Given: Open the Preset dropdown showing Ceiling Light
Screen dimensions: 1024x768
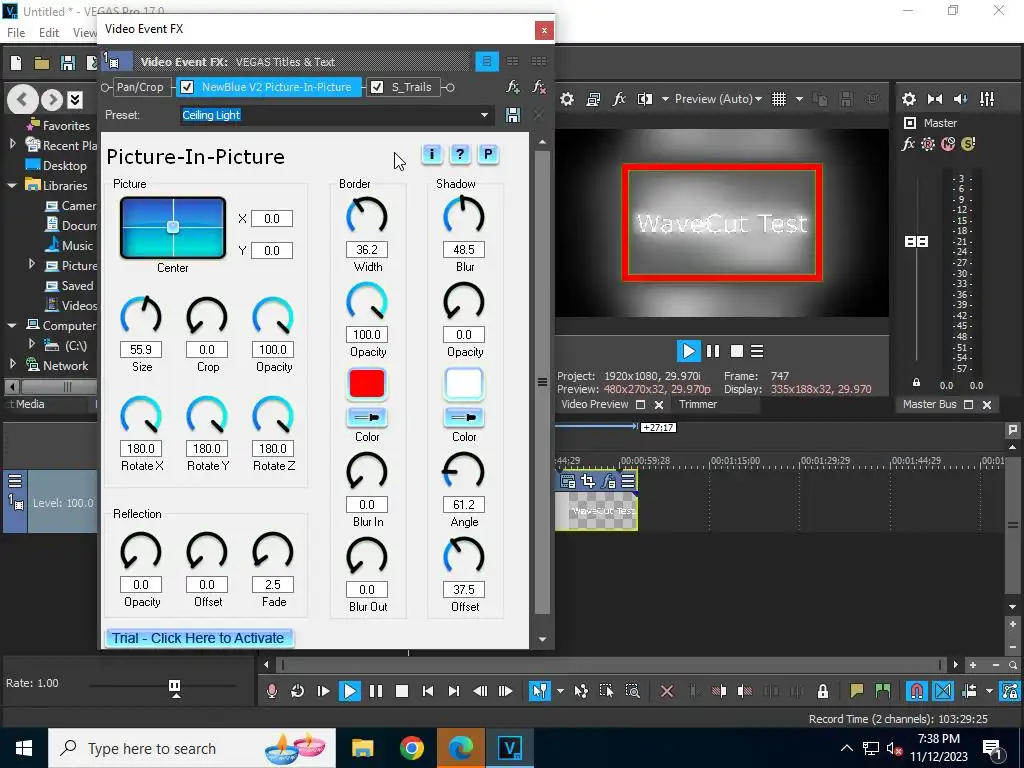Looking at the screenshot, I should tap(484, 115).
